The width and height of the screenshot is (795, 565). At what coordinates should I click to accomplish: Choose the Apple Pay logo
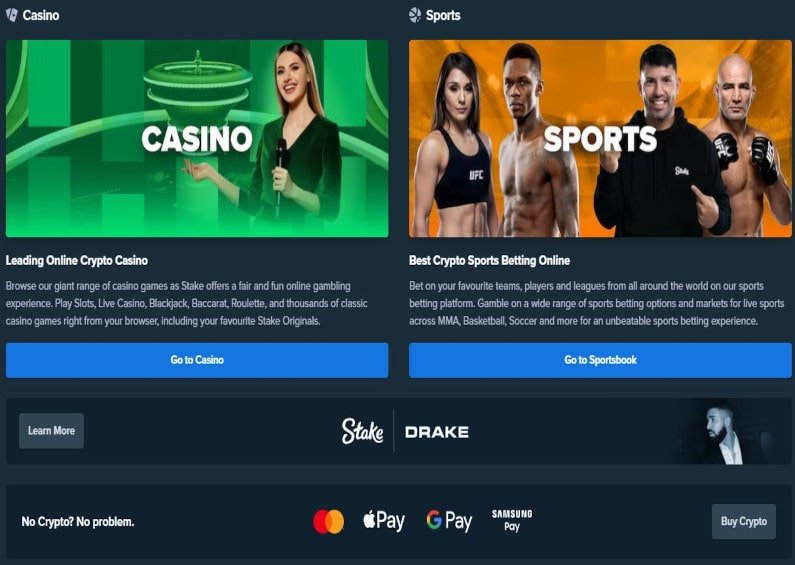click(384, 521)
